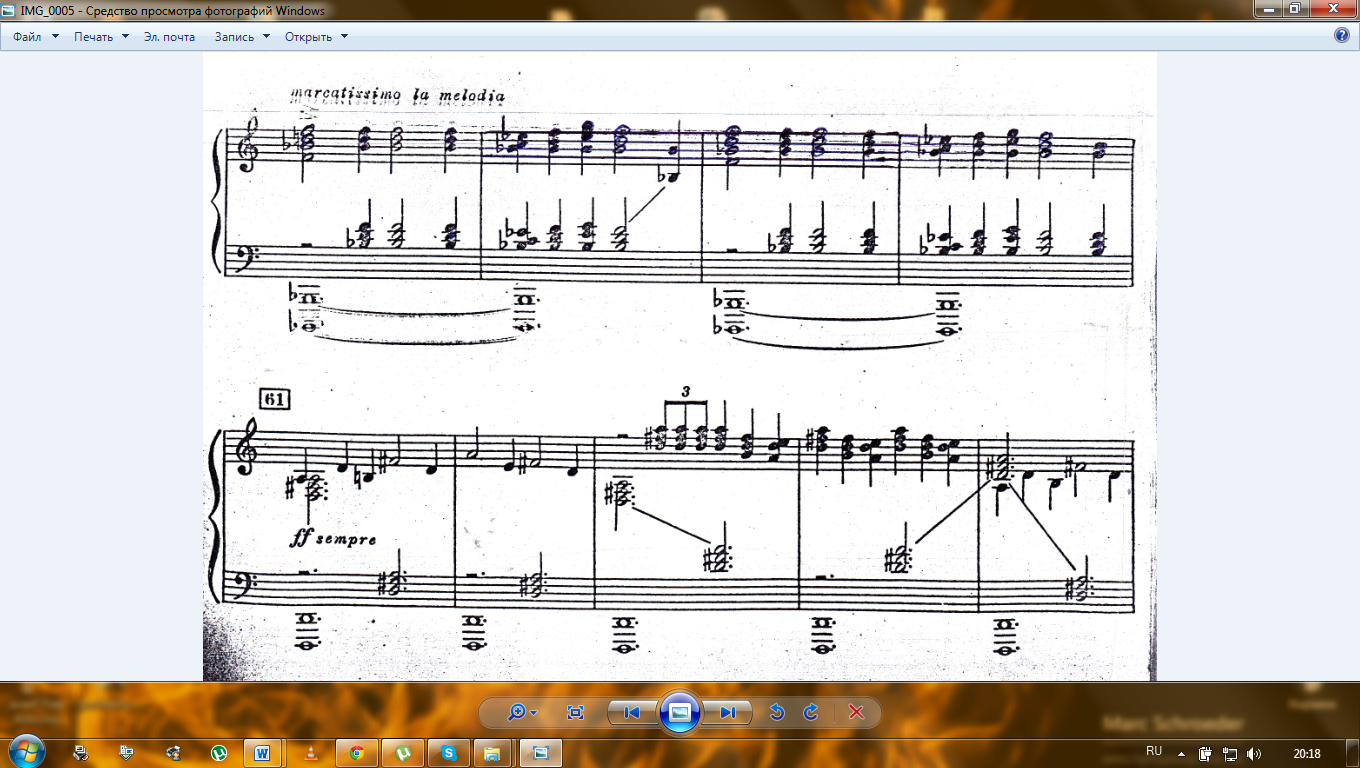The height and width of the screenshot is (768, 1360).
Task: Start the slideshow with center button
Action: (679, 712)
